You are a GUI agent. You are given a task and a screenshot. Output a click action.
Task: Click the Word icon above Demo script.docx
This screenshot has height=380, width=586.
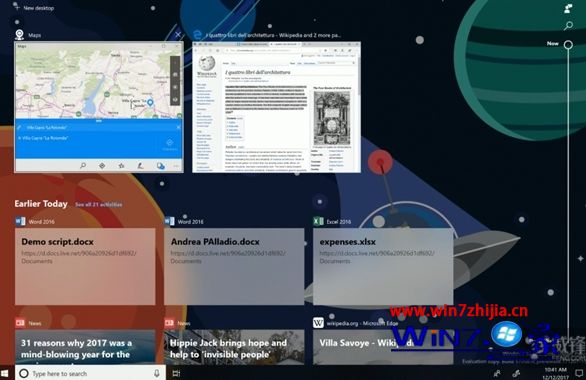coord(20,221)
